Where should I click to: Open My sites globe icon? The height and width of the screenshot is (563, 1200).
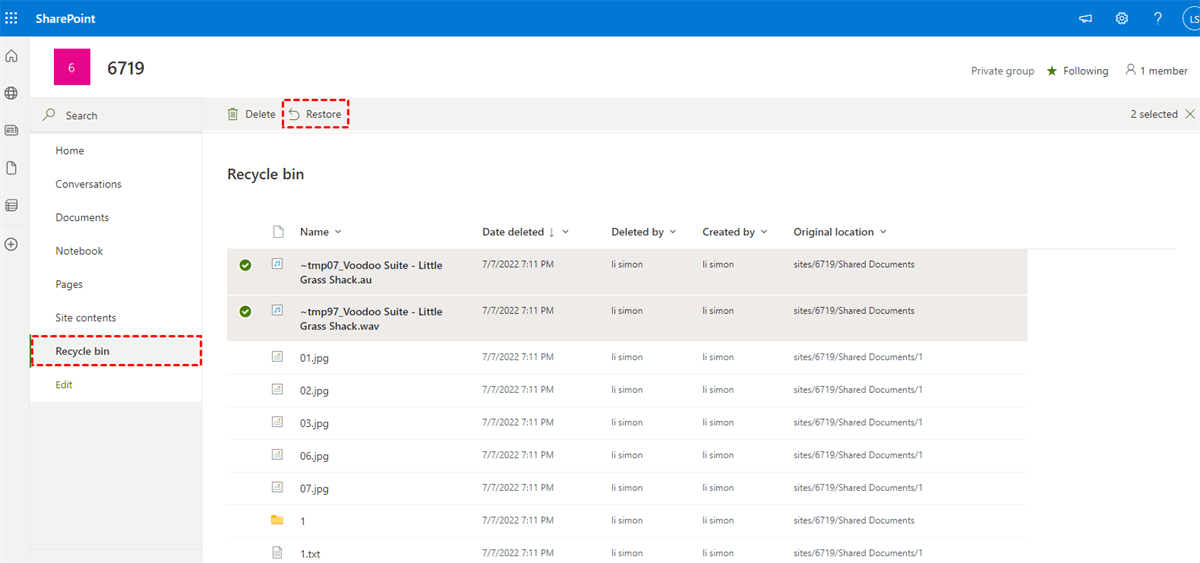[x=12, y=93]
